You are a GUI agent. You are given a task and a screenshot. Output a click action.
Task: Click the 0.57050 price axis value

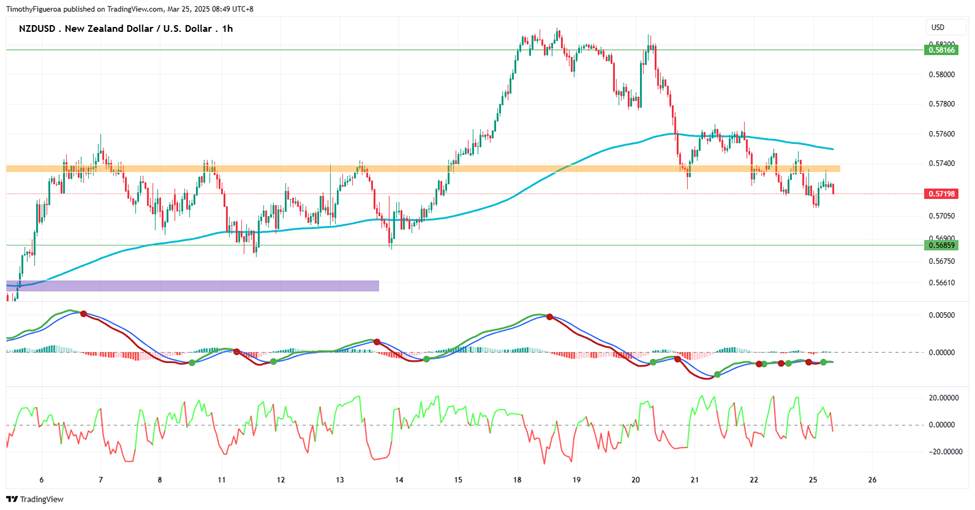point(941,216)
